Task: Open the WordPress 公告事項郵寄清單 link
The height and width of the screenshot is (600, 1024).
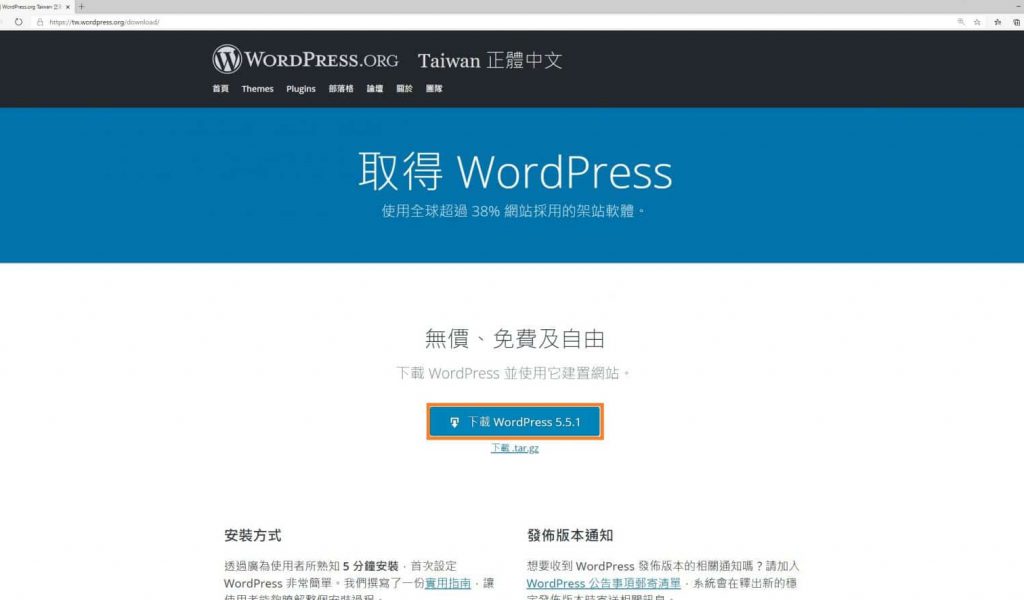Action: point(603,583)
